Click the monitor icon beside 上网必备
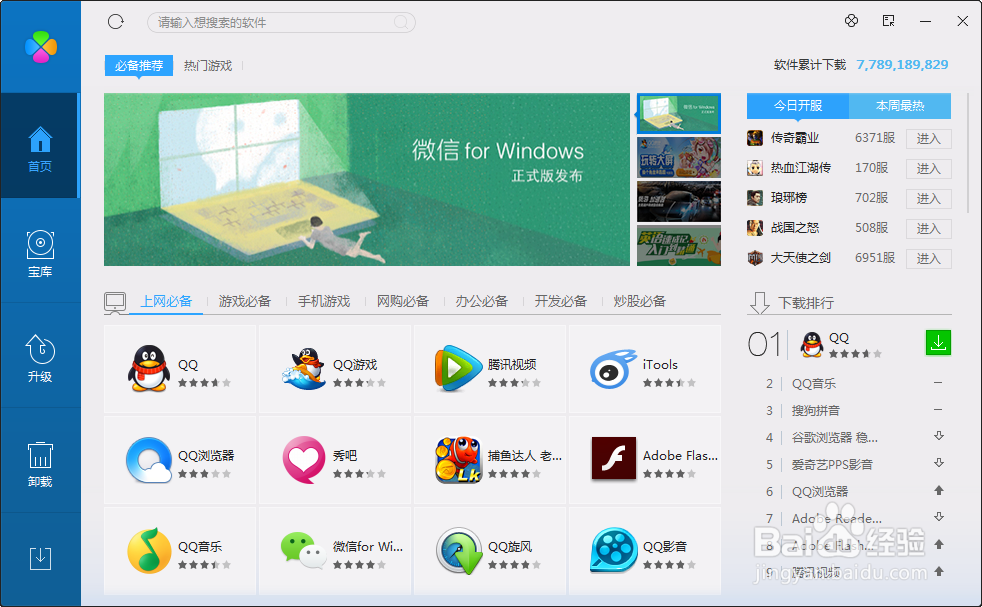 [115, 302]
